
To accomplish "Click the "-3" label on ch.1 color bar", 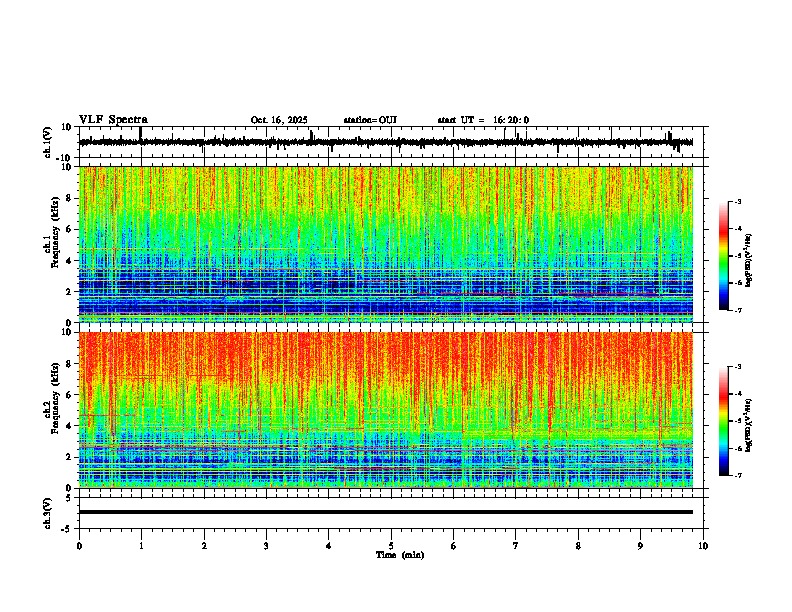I will (x=737, y=202).
